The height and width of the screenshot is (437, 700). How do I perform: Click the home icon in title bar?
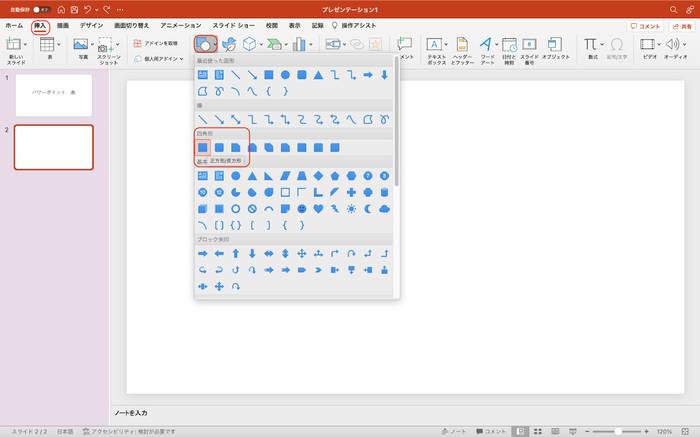coord(61,9)
